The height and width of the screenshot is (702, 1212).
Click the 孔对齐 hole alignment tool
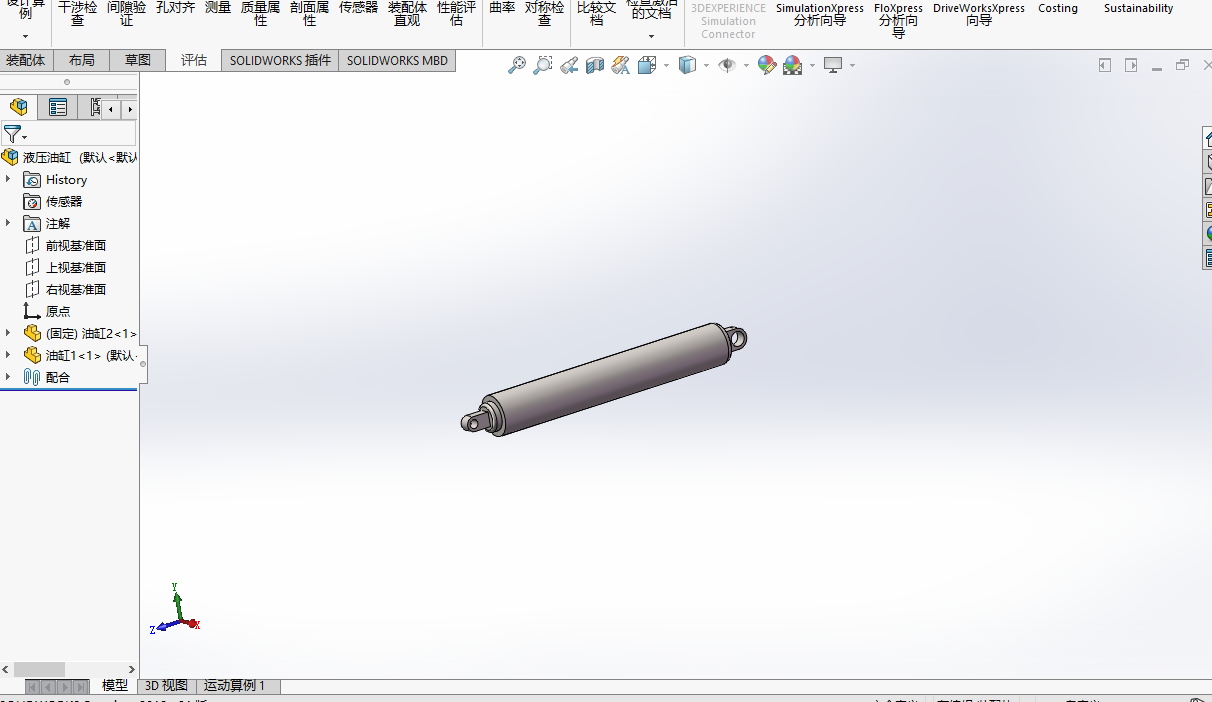point(175,8)
